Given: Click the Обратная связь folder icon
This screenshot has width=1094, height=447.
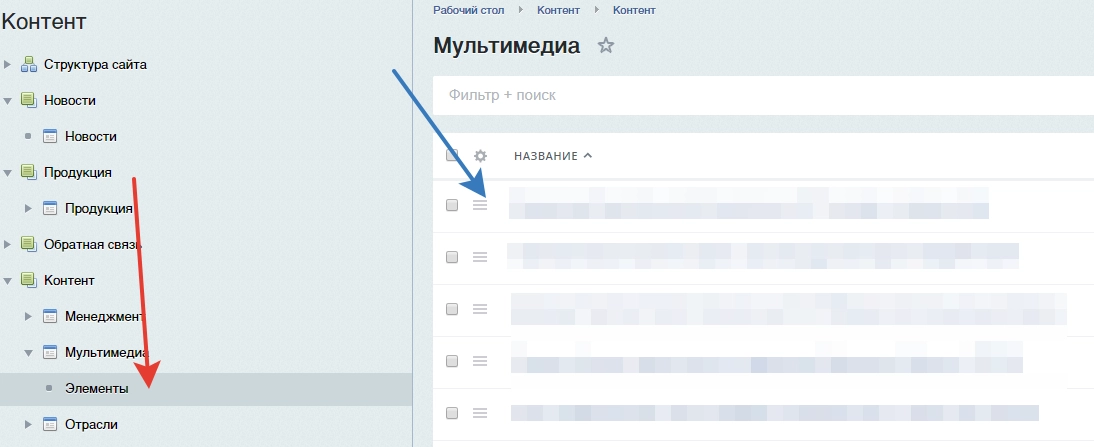Looking at the screenshot, I should pyautogui.click(x=29, y=244).
